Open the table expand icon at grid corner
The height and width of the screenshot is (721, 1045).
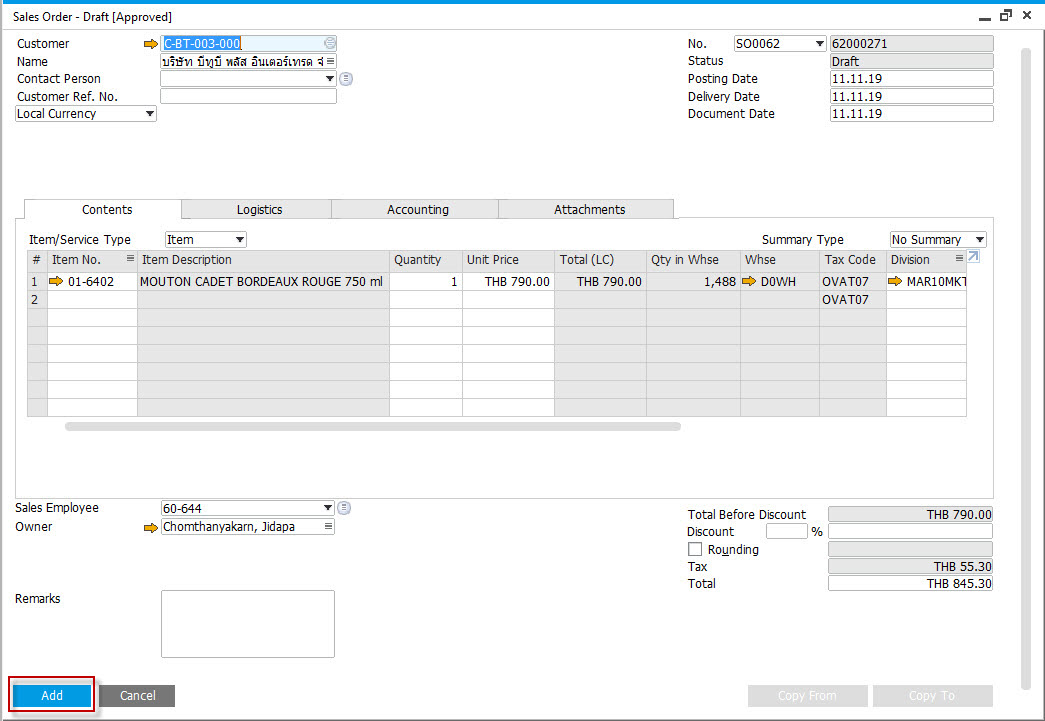click(973, 257)
